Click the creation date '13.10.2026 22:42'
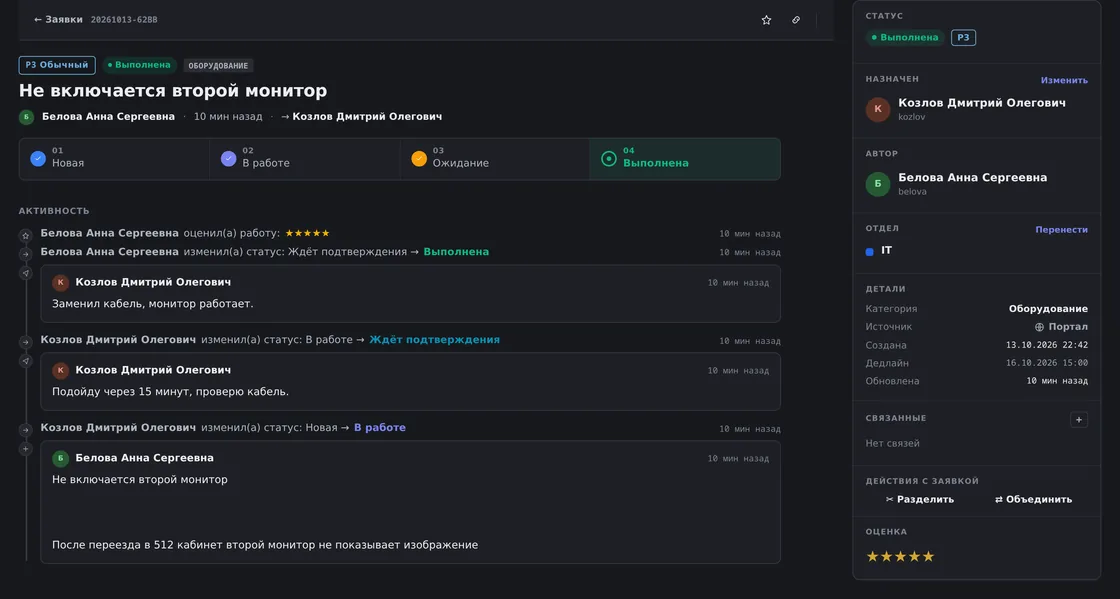Image resolution: width=1120 pixels, height=599 pixels. (1047, 345)
